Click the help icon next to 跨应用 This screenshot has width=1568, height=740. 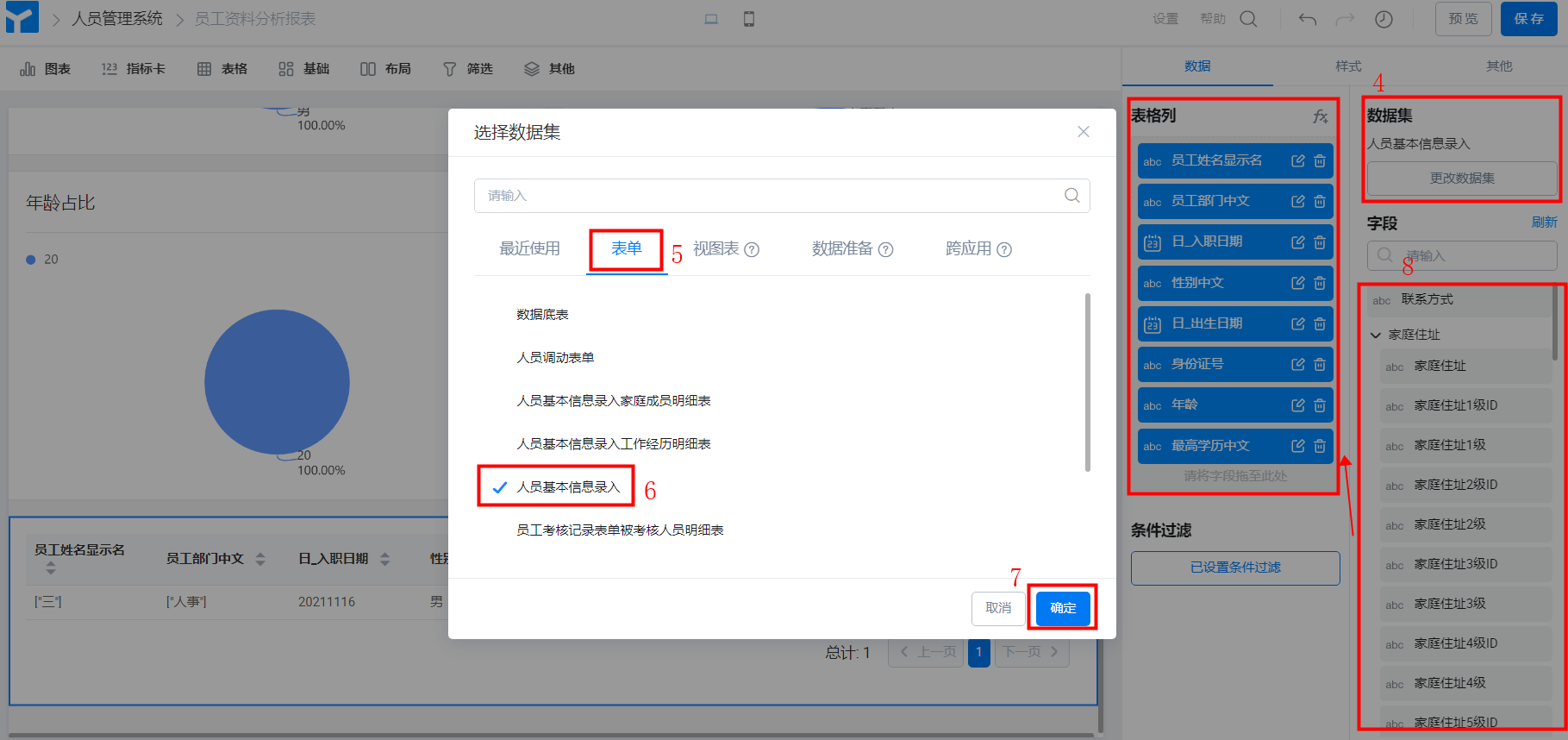1004,250
